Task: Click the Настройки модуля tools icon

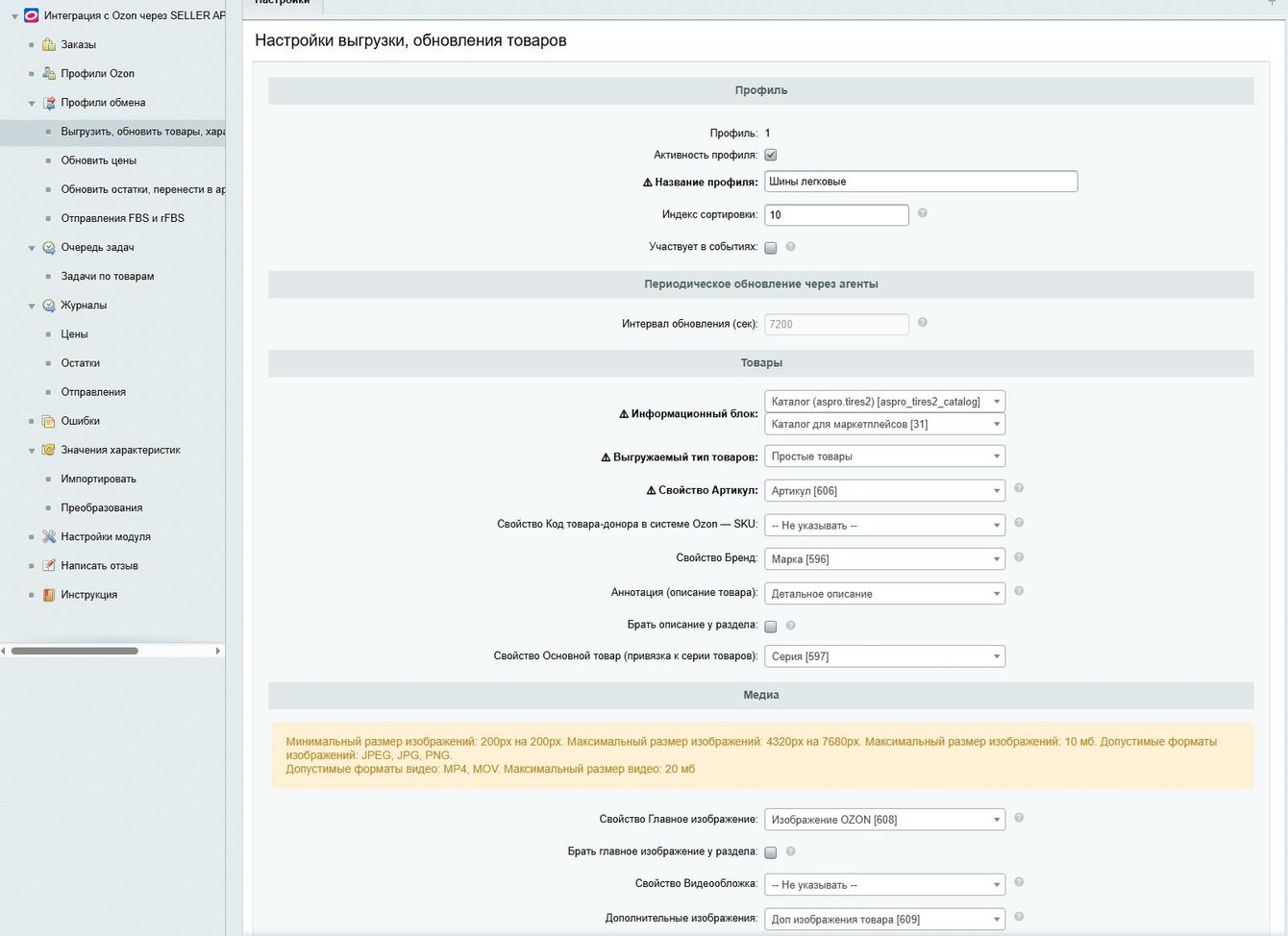Action: point(49,536)
